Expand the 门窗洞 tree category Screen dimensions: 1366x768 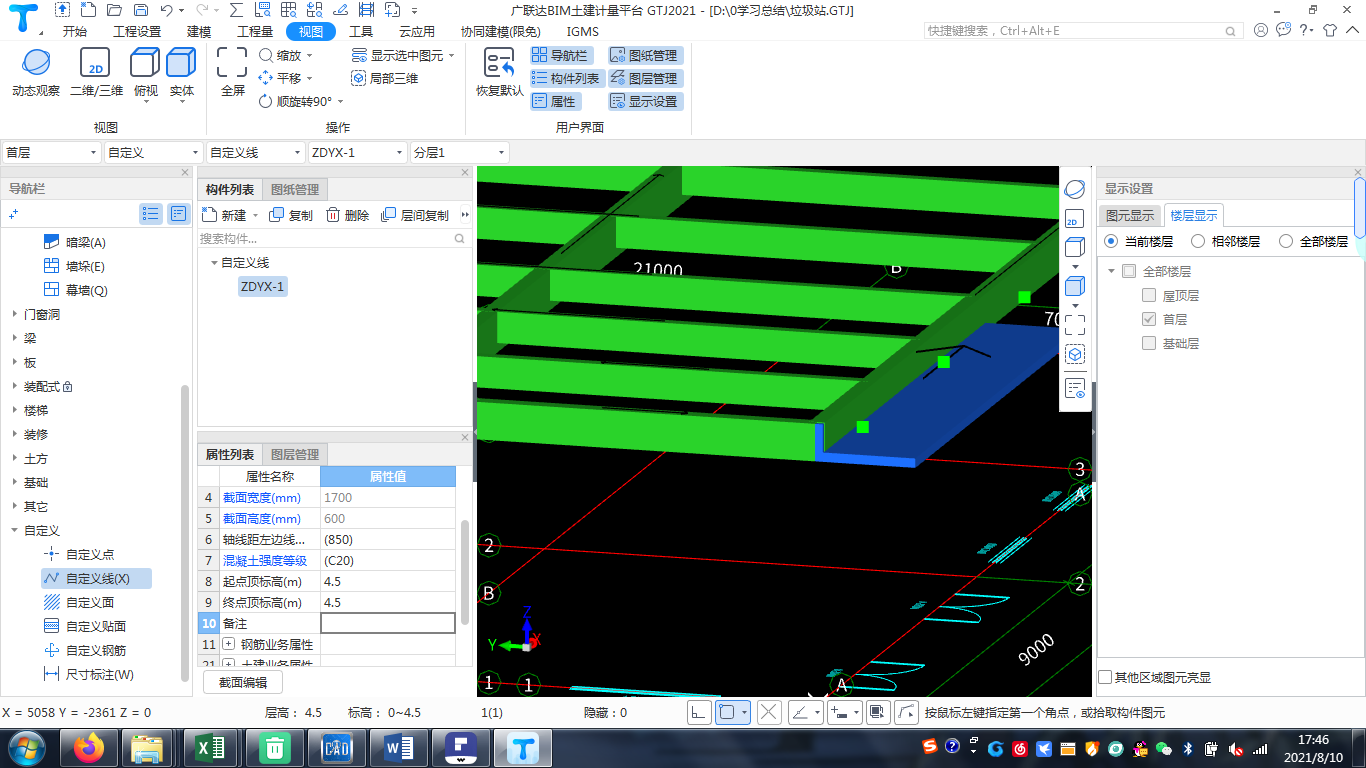pos(14,314)
